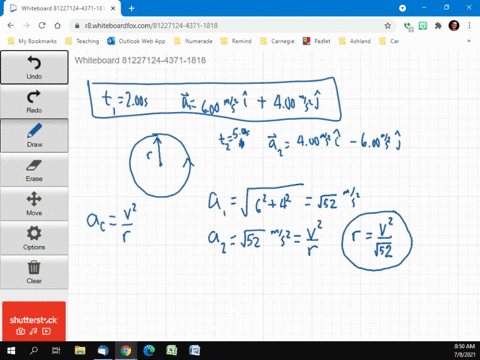Viewport: 480px width, 360px height.
Task: Clear the whiteboard with trash icon
Action: 34,272
